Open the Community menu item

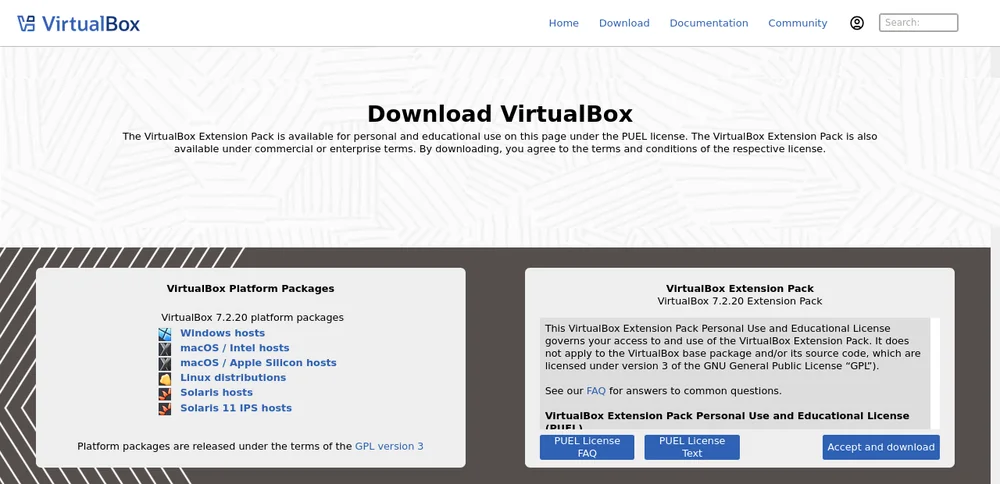tap(797, 23)
